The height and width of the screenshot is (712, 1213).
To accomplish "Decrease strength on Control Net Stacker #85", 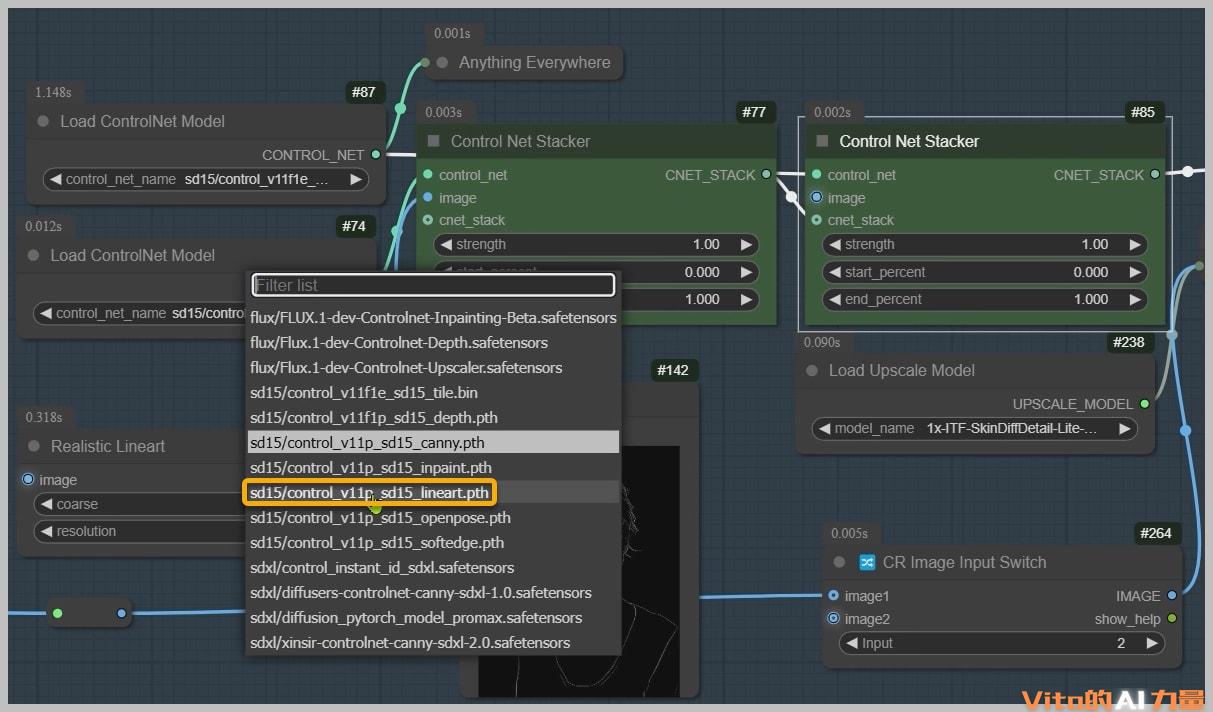I will point(835,244).
